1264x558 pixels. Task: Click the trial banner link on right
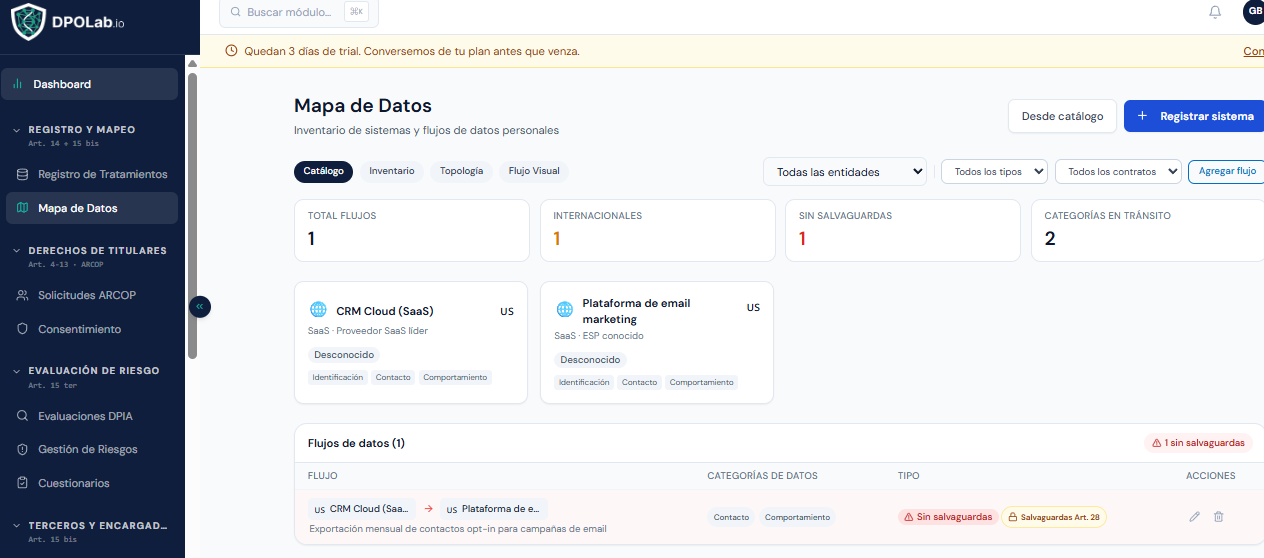1253,51
